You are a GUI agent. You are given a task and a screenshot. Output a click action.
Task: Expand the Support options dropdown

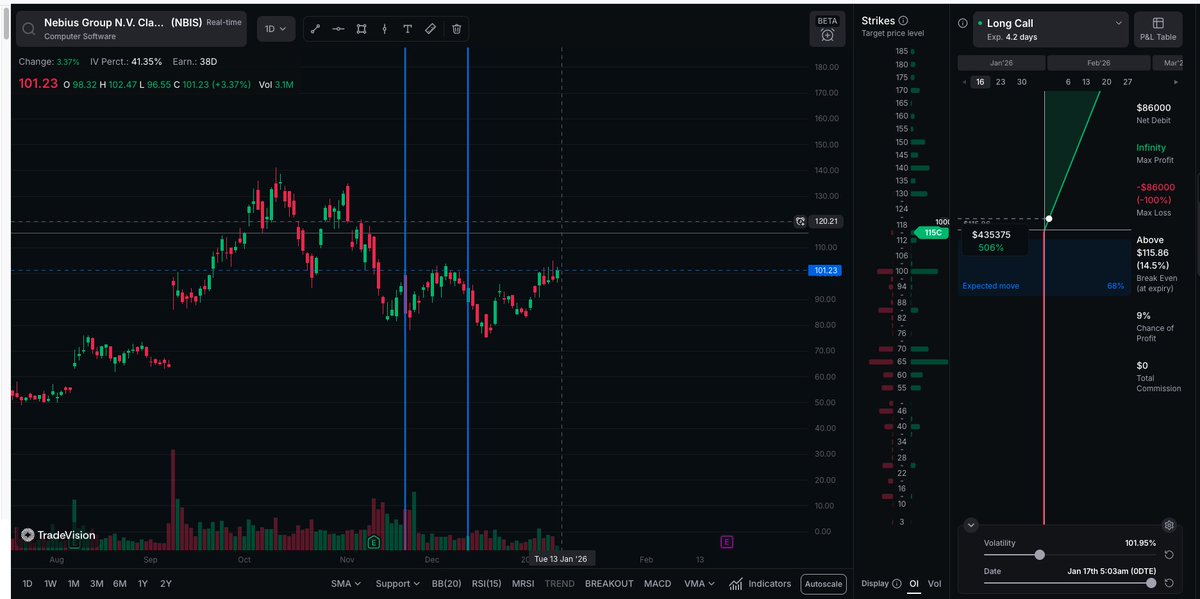397,583
